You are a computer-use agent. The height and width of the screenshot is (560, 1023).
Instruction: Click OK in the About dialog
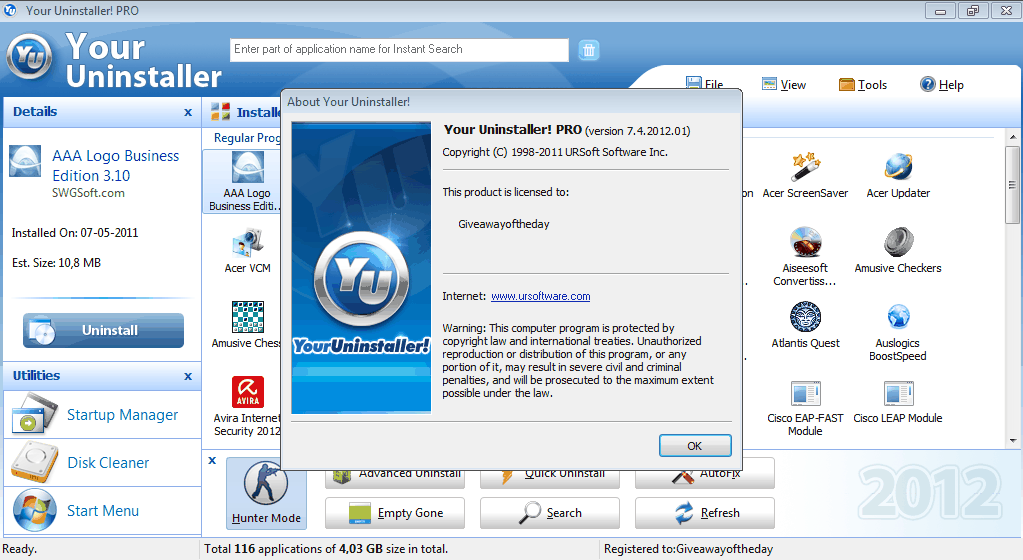[x=695, y=446]
